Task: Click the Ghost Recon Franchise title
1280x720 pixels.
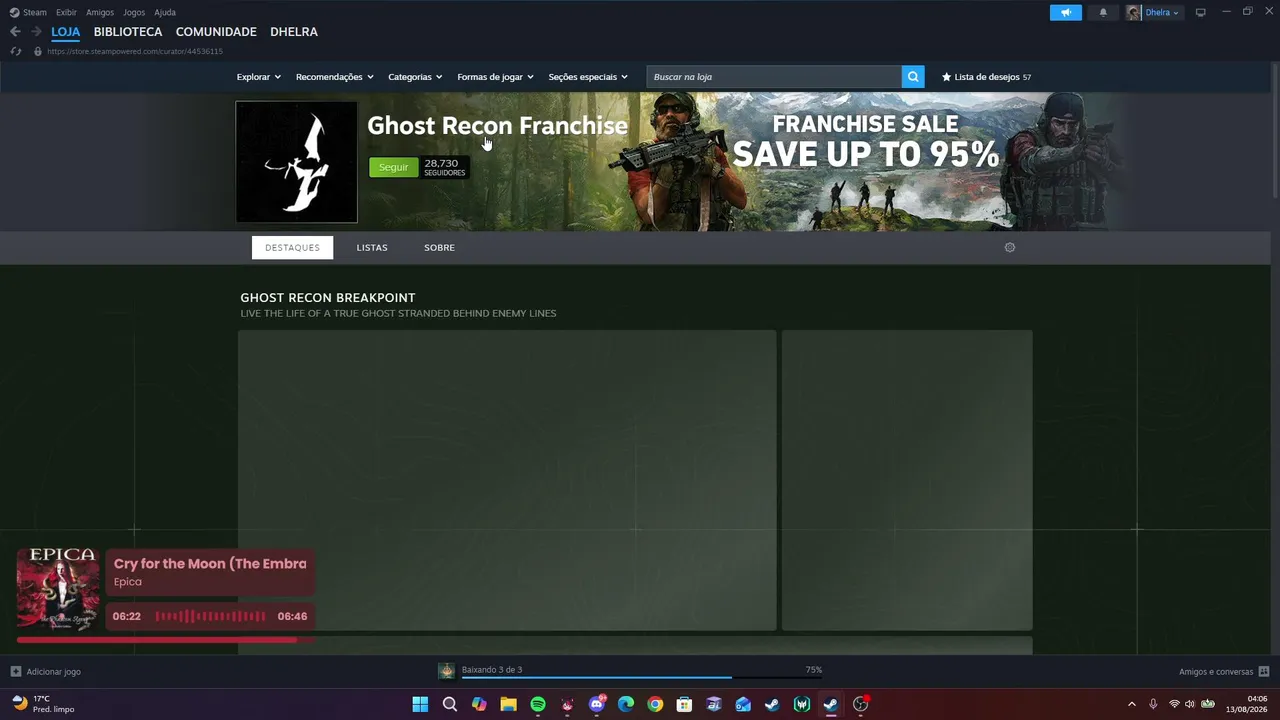Action: 497,126
